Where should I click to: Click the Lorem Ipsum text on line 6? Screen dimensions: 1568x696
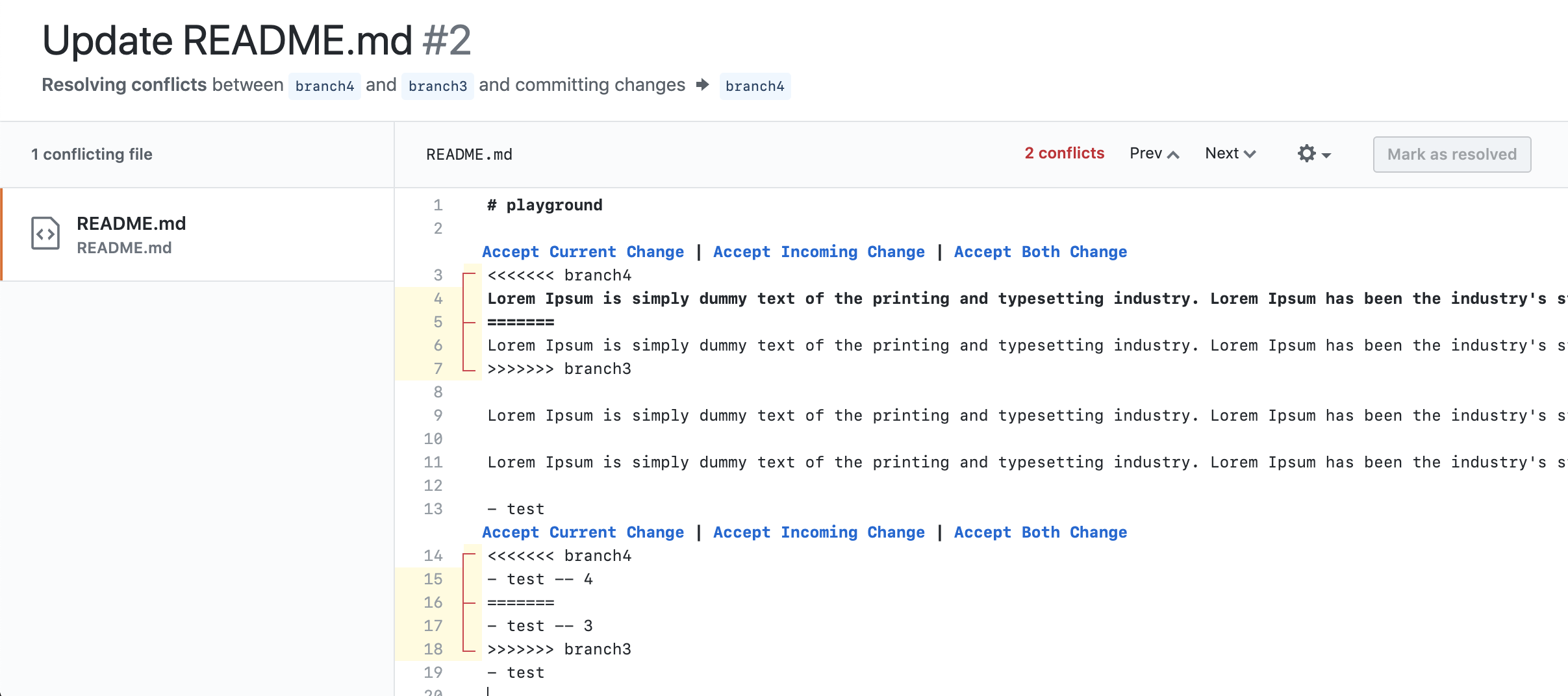click(1028, 345)
